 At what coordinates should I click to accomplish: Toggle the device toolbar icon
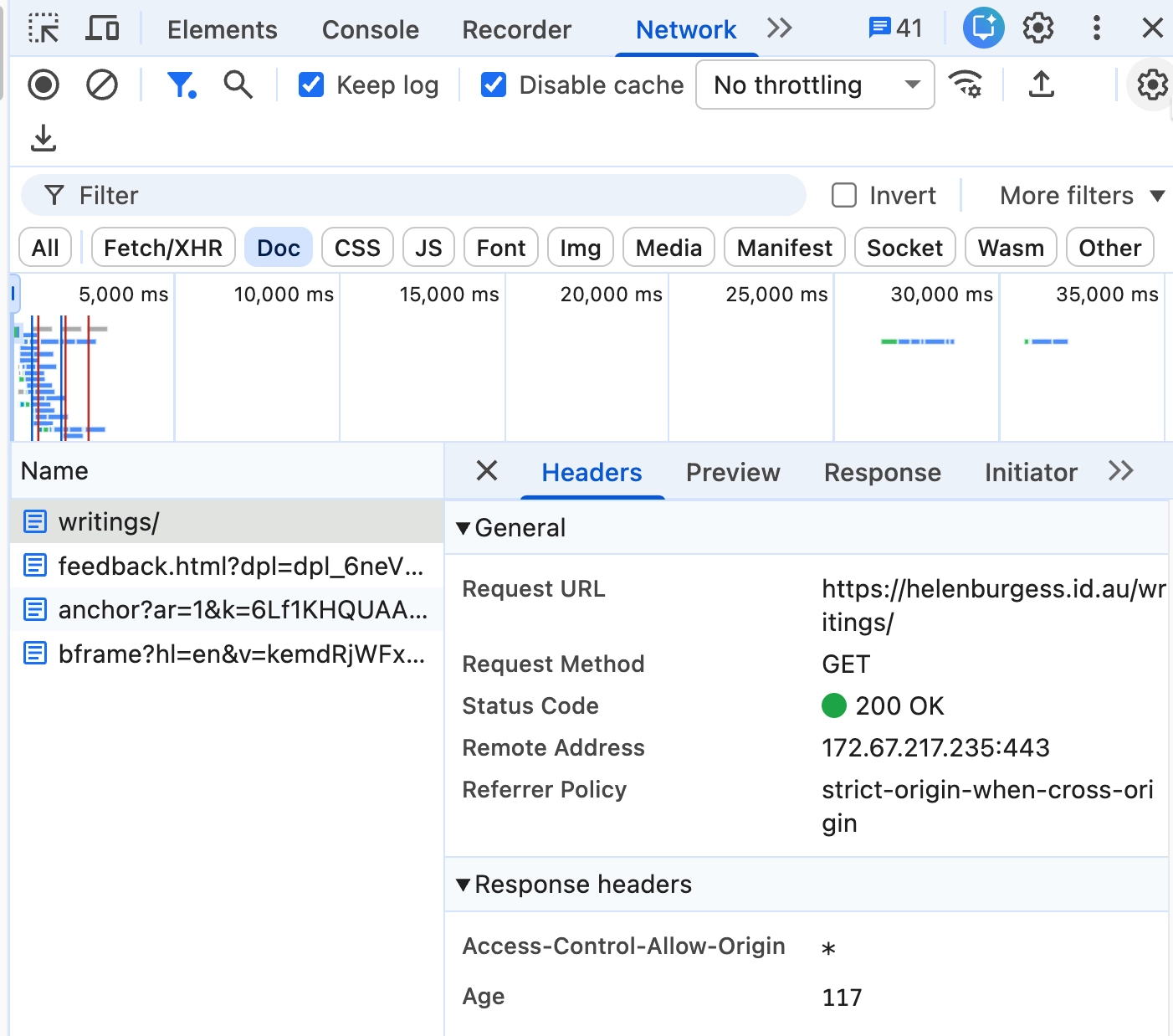click(x=102, y=29)
